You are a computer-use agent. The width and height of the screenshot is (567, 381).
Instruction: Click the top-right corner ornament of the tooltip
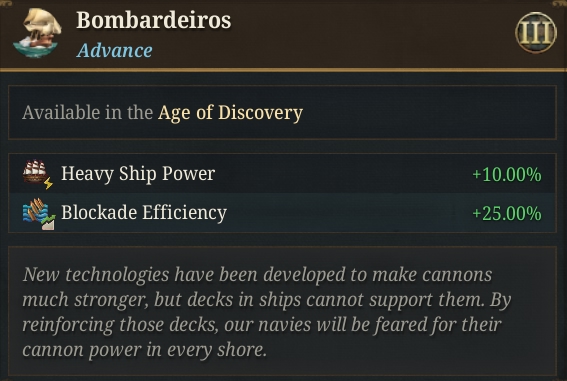(560, 3)
